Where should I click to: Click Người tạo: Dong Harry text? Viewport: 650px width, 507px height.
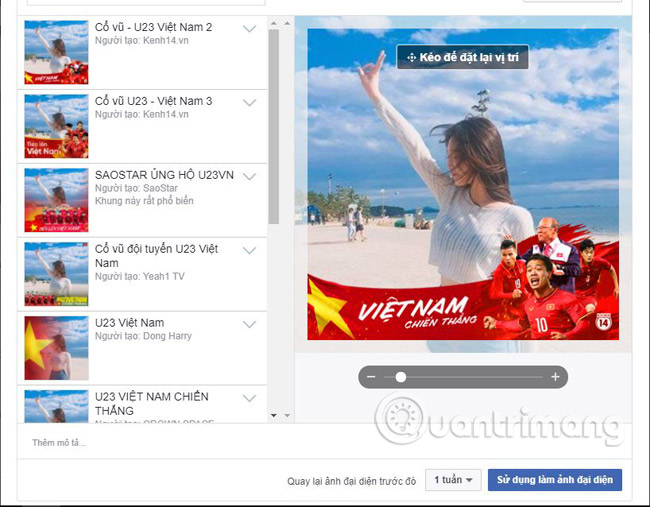[143, 336]
